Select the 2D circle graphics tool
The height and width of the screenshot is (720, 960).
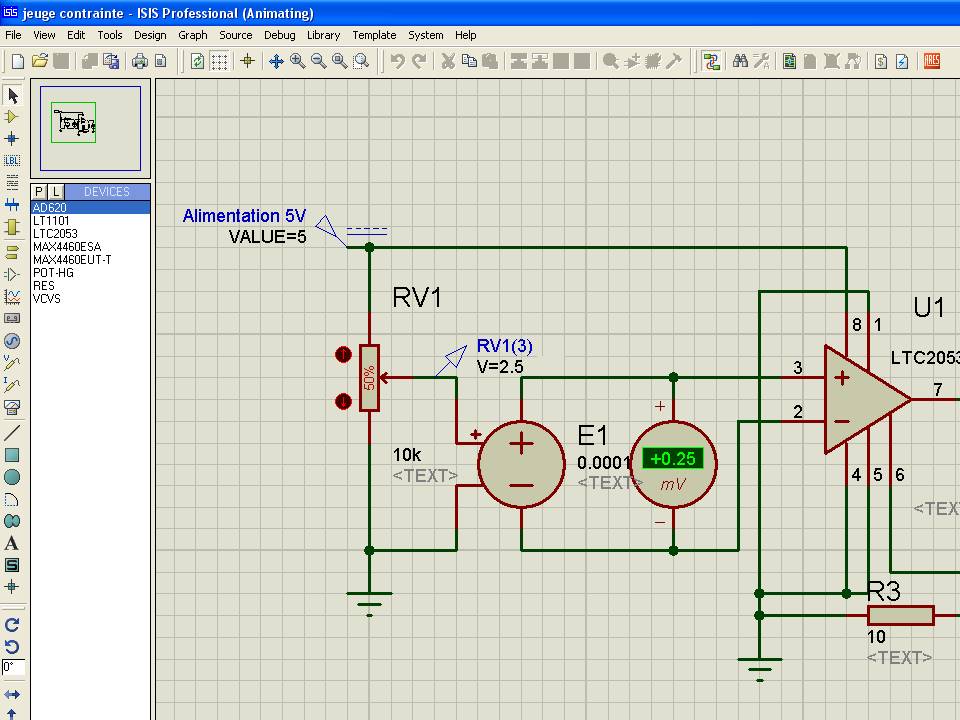12,477
